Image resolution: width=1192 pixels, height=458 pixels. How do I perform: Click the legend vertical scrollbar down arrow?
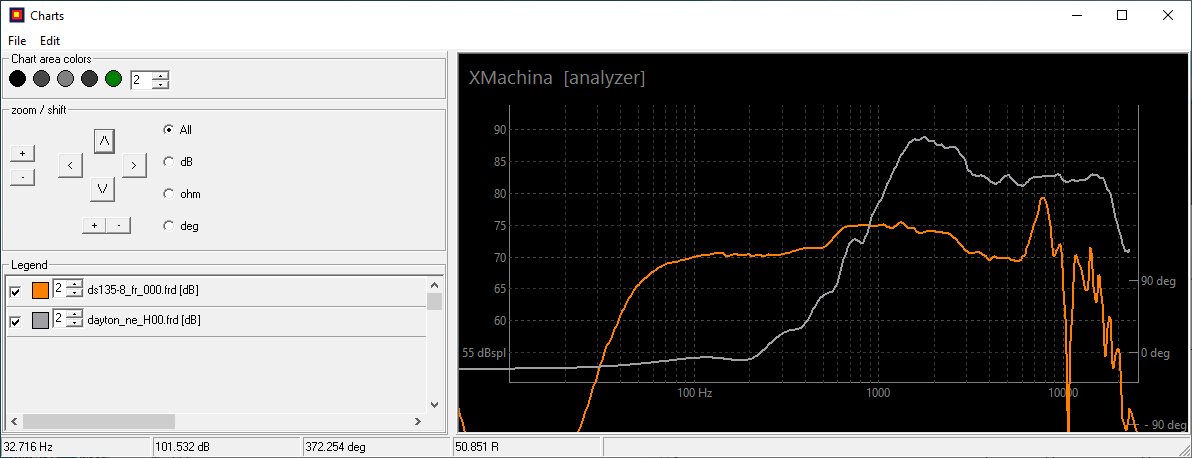click(x=435, y=405)
